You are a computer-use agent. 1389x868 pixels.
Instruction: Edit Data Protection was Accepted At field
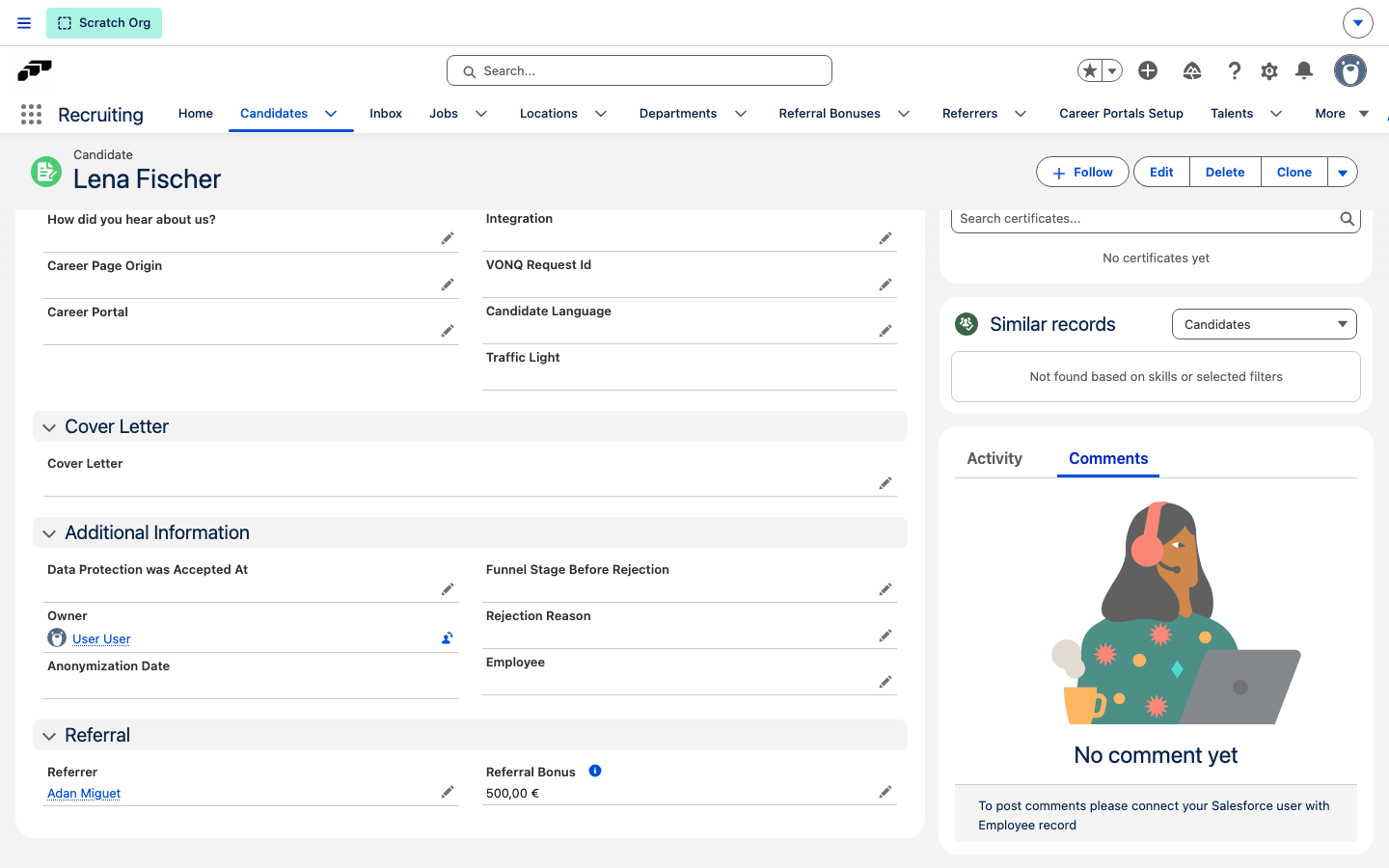click(x=448, y=589)
